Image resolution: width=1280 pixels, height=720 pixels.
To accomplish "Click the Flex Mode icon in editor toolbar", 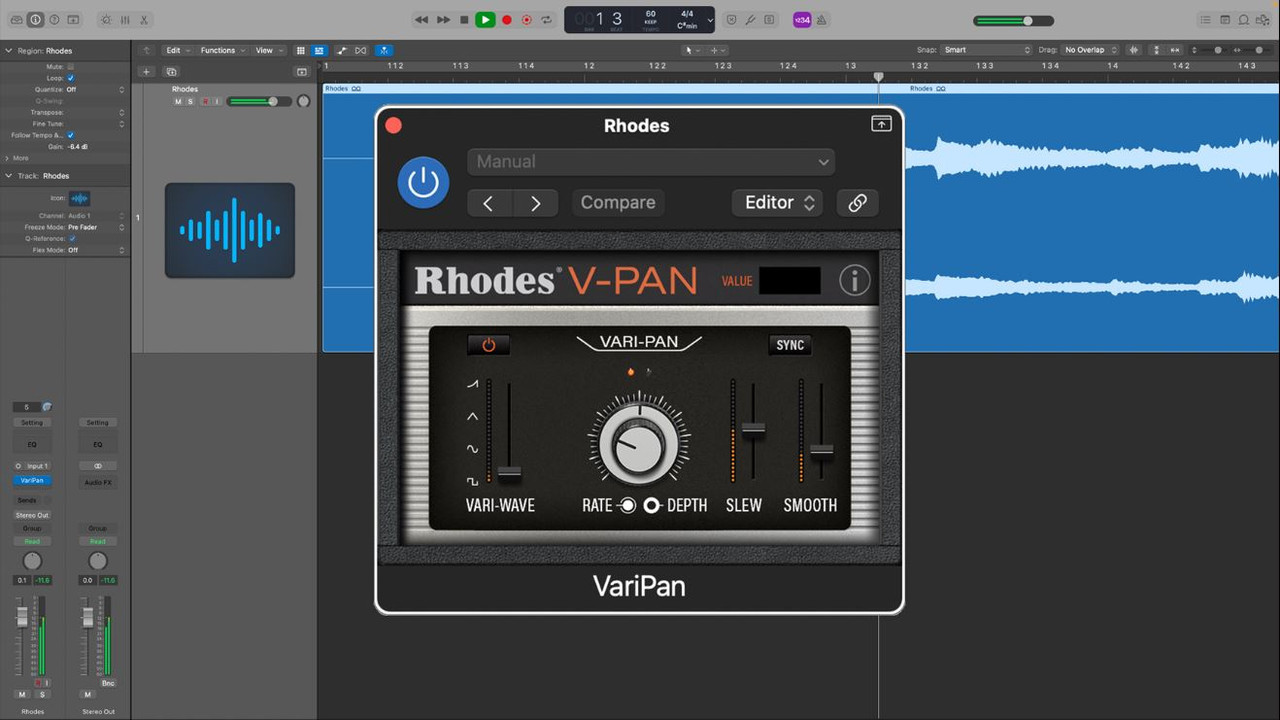I will (x=384, y=50).
